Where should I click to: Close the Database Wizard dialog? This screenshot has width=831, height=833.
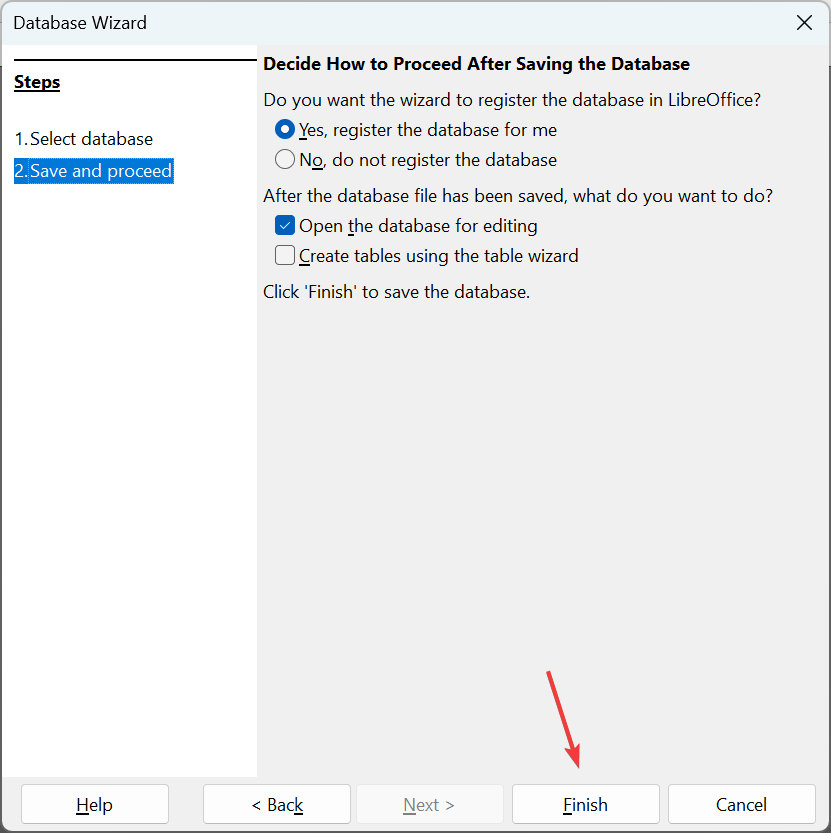[804, 23]
